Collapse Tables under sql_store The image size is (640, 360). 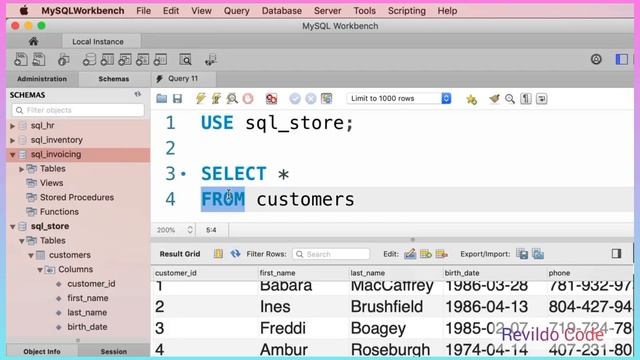[x=22, y=241]
